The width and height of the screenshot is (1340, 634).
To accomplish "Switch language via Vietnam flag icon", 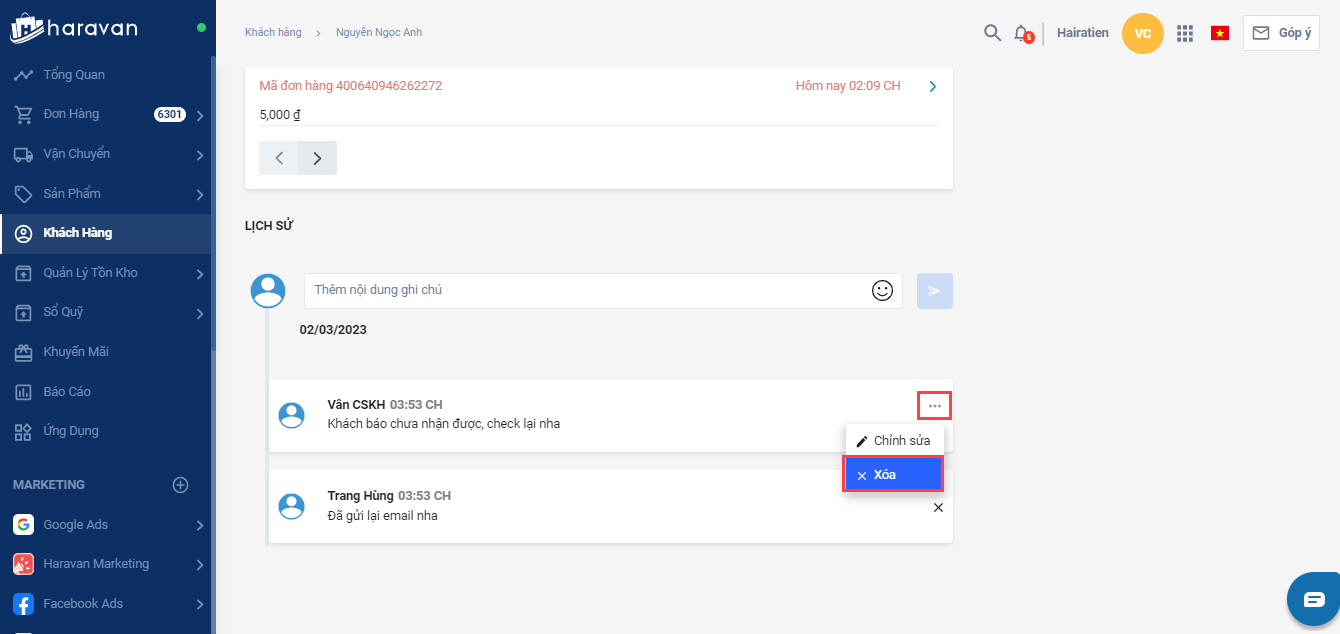I will (x=1220, y=33).
